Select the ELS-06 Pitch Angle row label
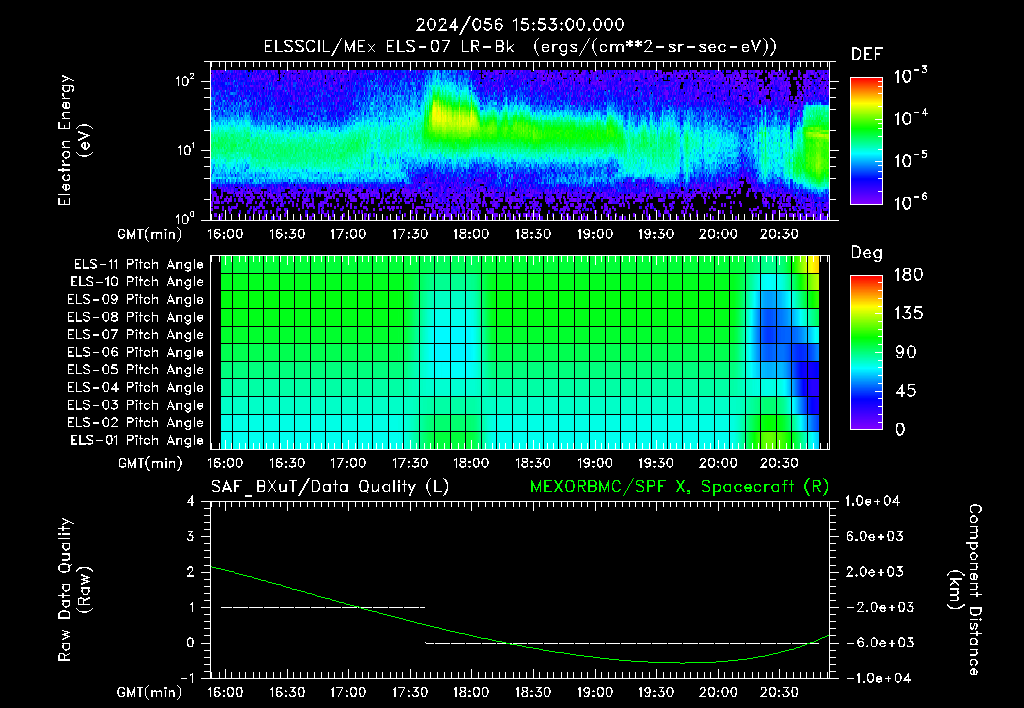This screenshot has width=1024, height=708. [136, 353]
